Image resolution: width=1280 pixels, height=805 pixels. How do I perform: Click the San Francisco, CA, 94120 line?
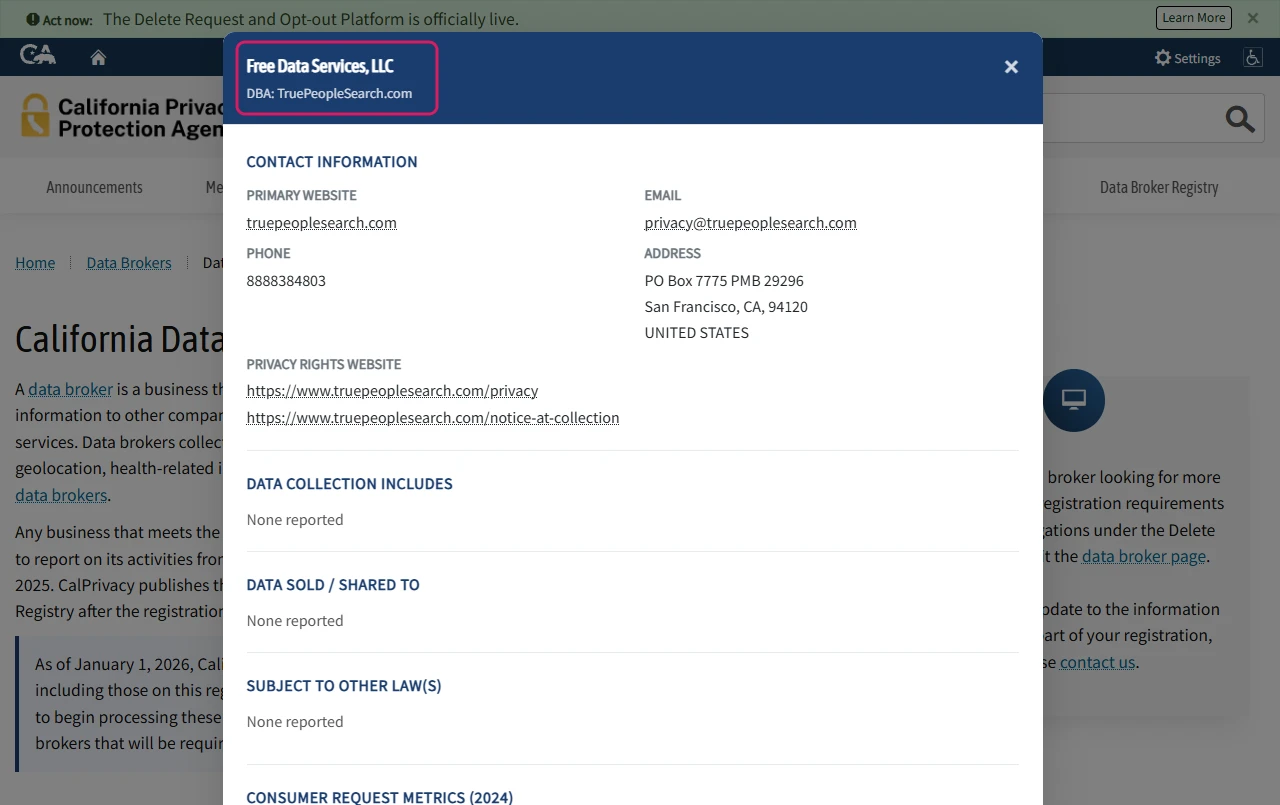coord(726,307)
